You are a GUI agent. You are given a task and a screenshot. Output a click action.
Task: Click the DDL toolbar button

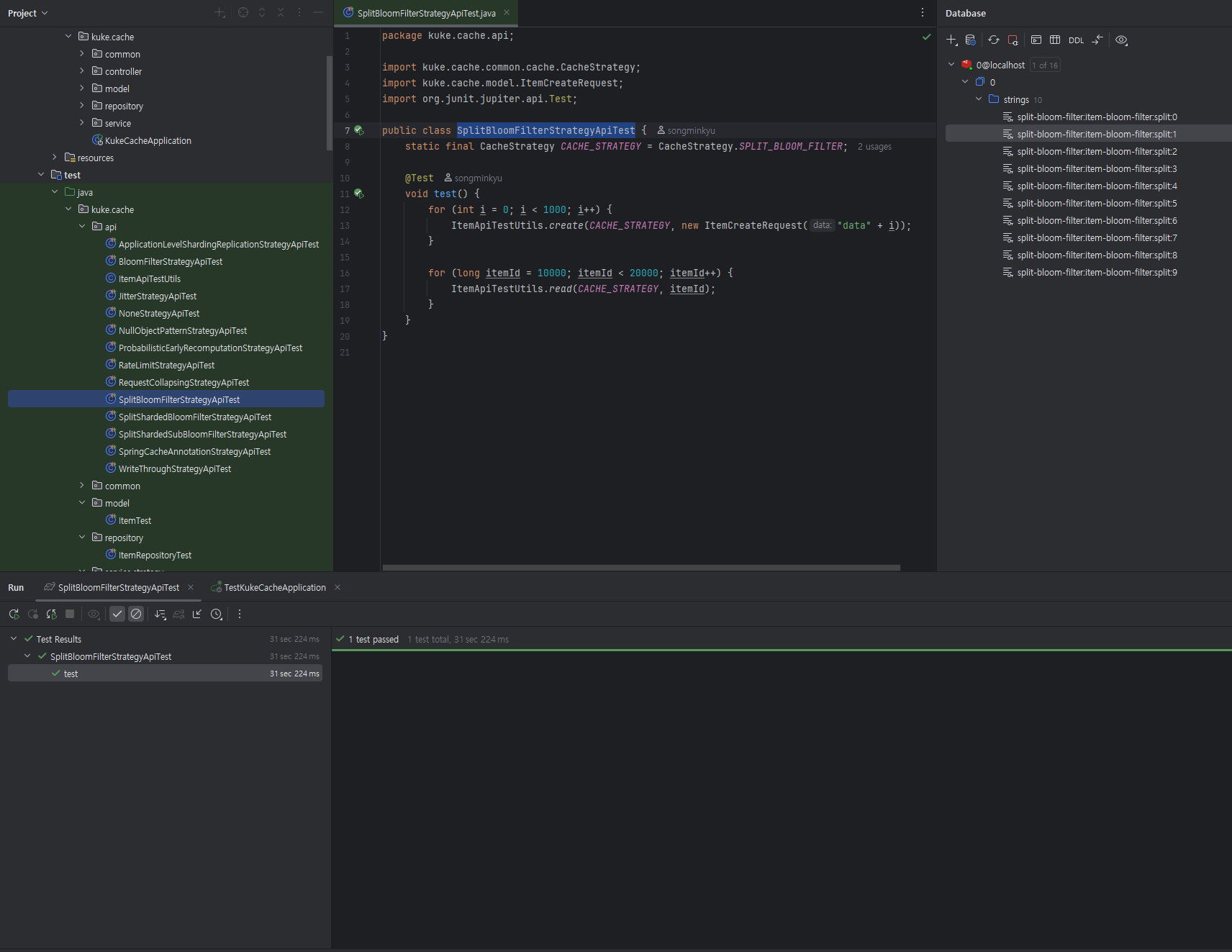click(1076, 40)
